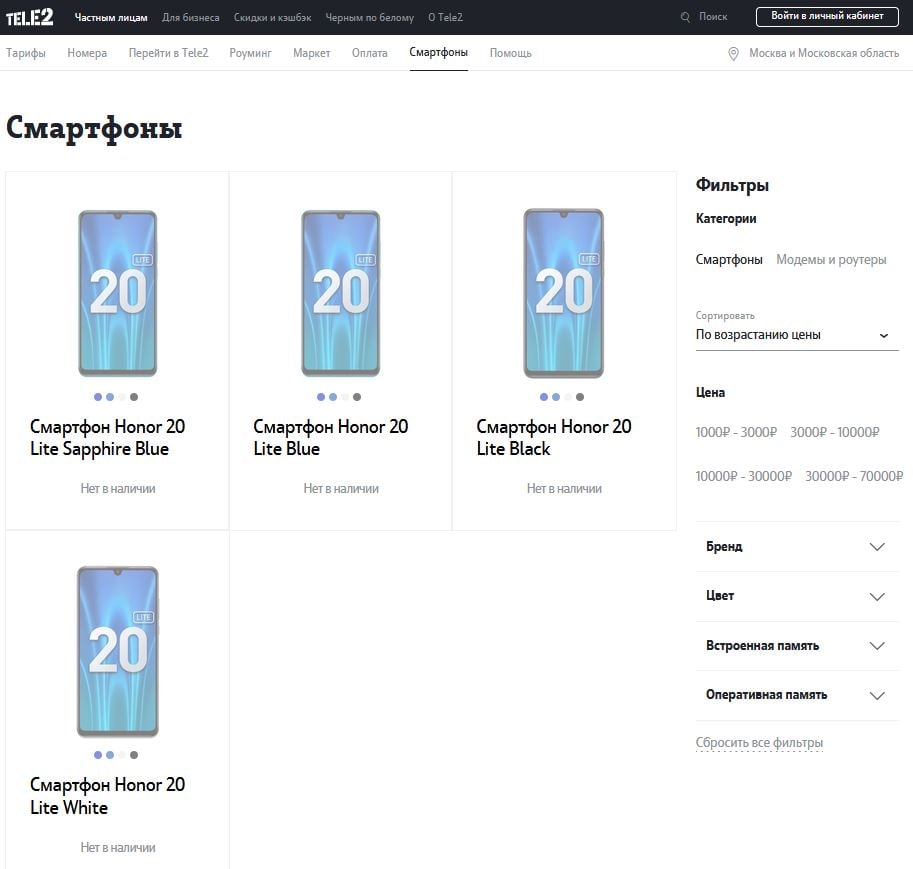Switch to the Номера tab
Screen dimensions: 913x869
[87, 53]
